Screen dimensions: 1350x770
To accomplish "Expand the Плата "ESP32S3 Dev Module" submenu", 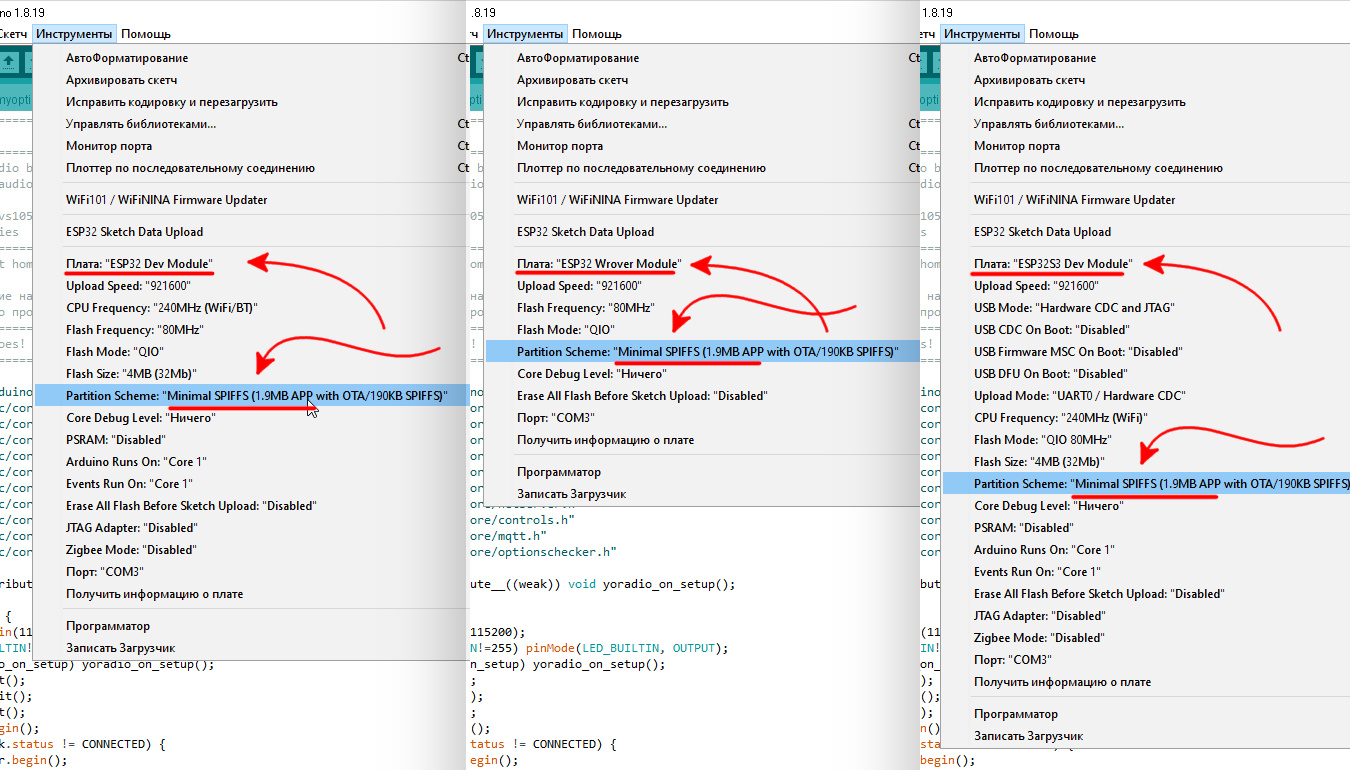I will tap(1051, 264).
